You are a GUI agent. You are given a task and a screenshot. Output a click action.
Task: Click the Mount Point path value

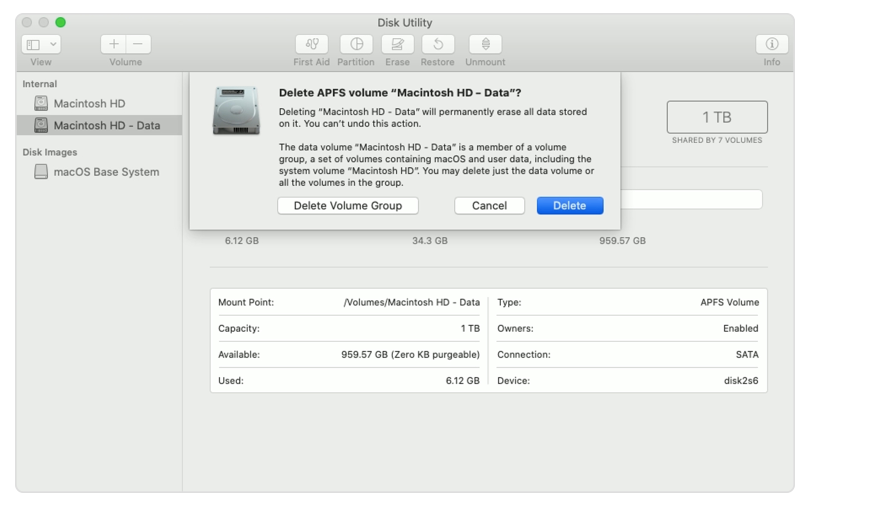click(412, 303)
